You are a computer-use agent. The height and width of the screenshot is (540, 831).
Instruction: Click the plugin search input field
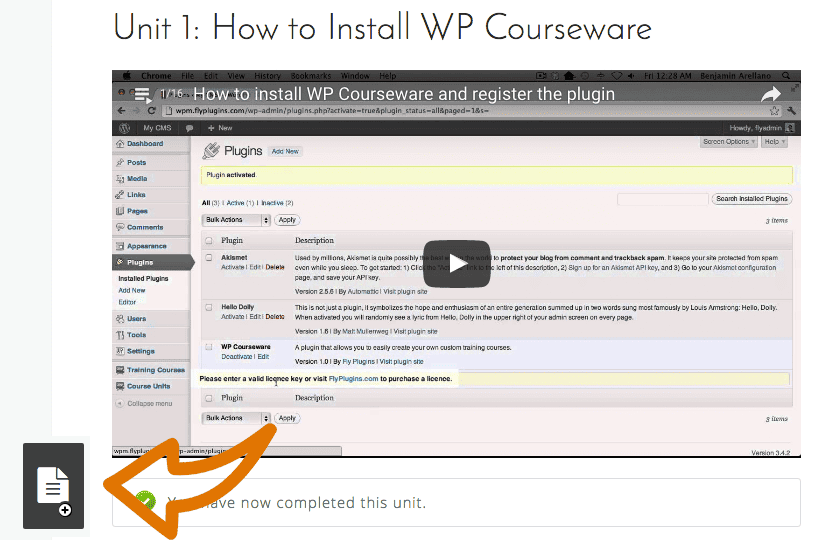click(662, 199)
